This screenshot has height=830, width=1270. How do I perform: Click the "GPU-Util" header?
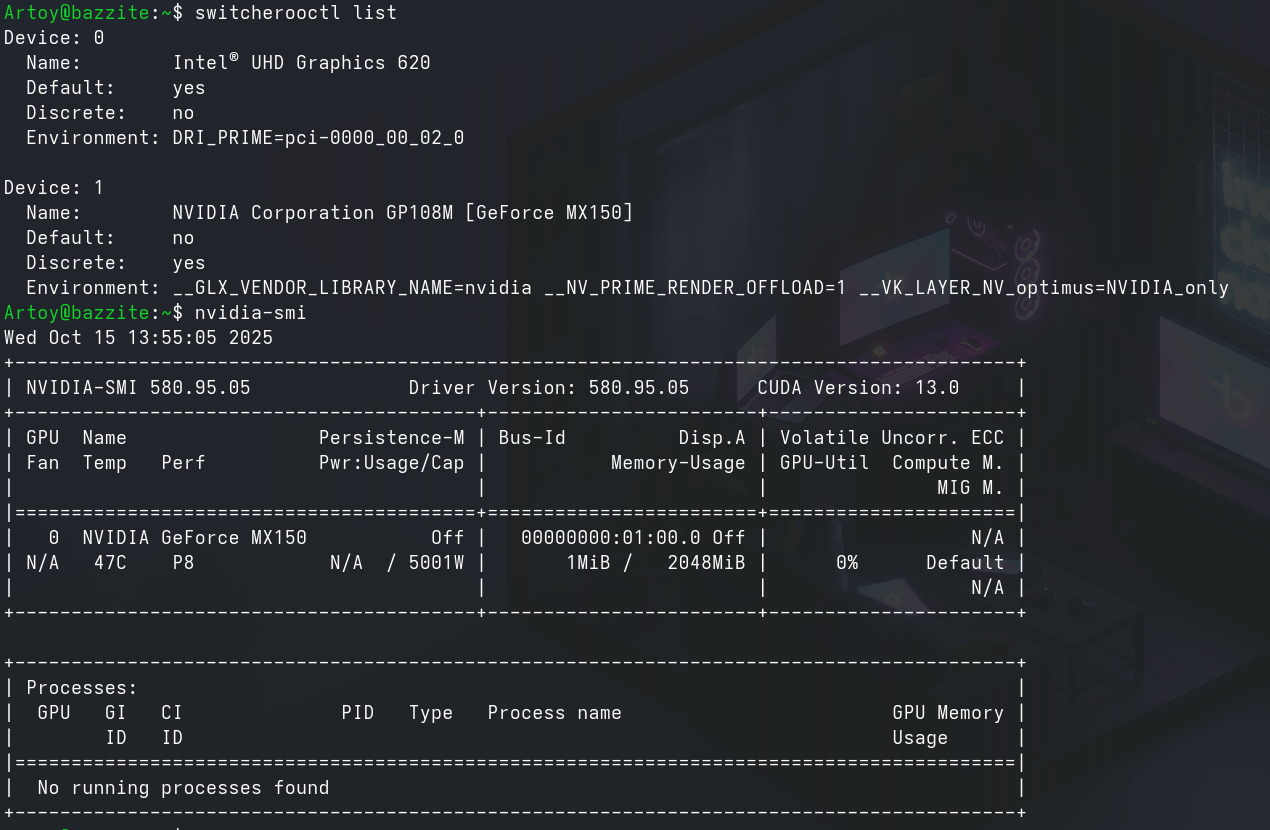click(x=825, y=463)
